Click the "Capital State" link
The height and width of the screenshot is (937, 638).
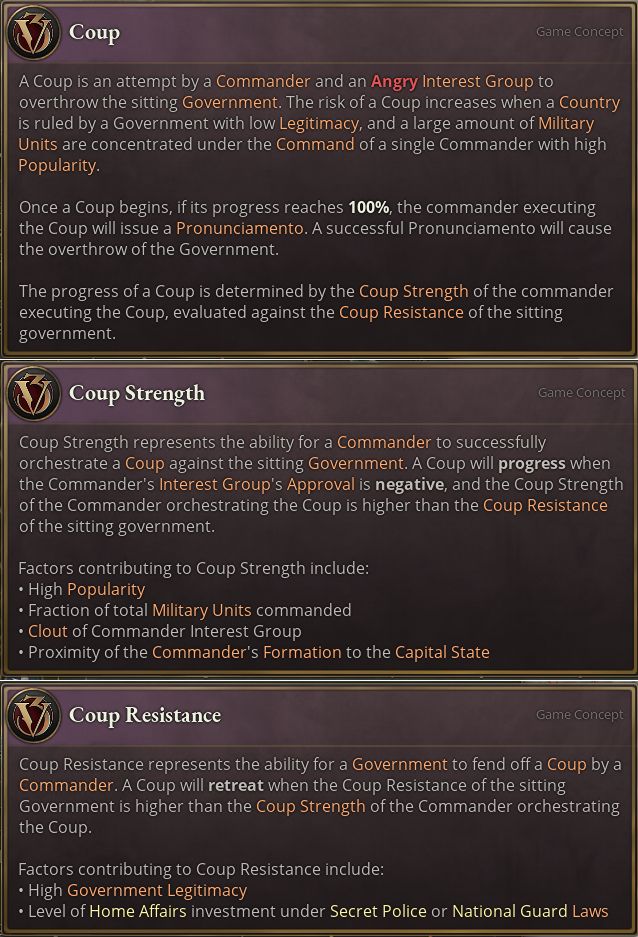442,652
